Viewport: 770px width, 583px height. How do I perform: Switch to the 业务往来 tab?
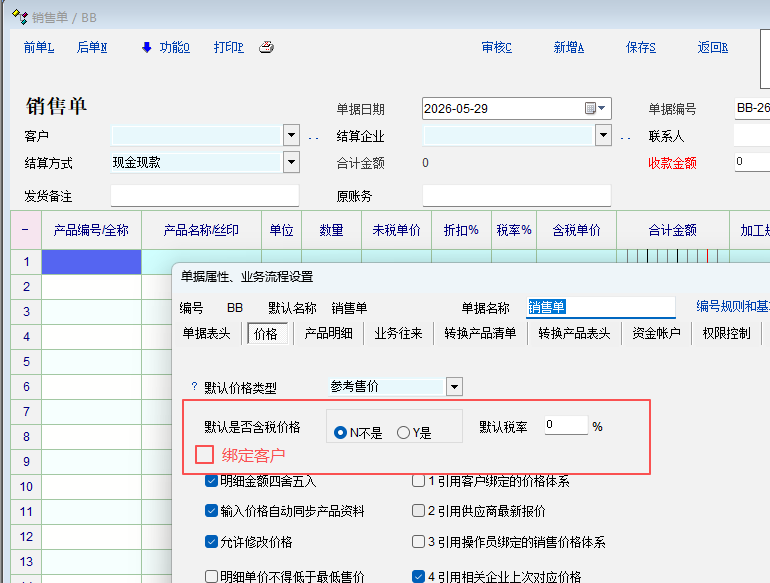398,333
